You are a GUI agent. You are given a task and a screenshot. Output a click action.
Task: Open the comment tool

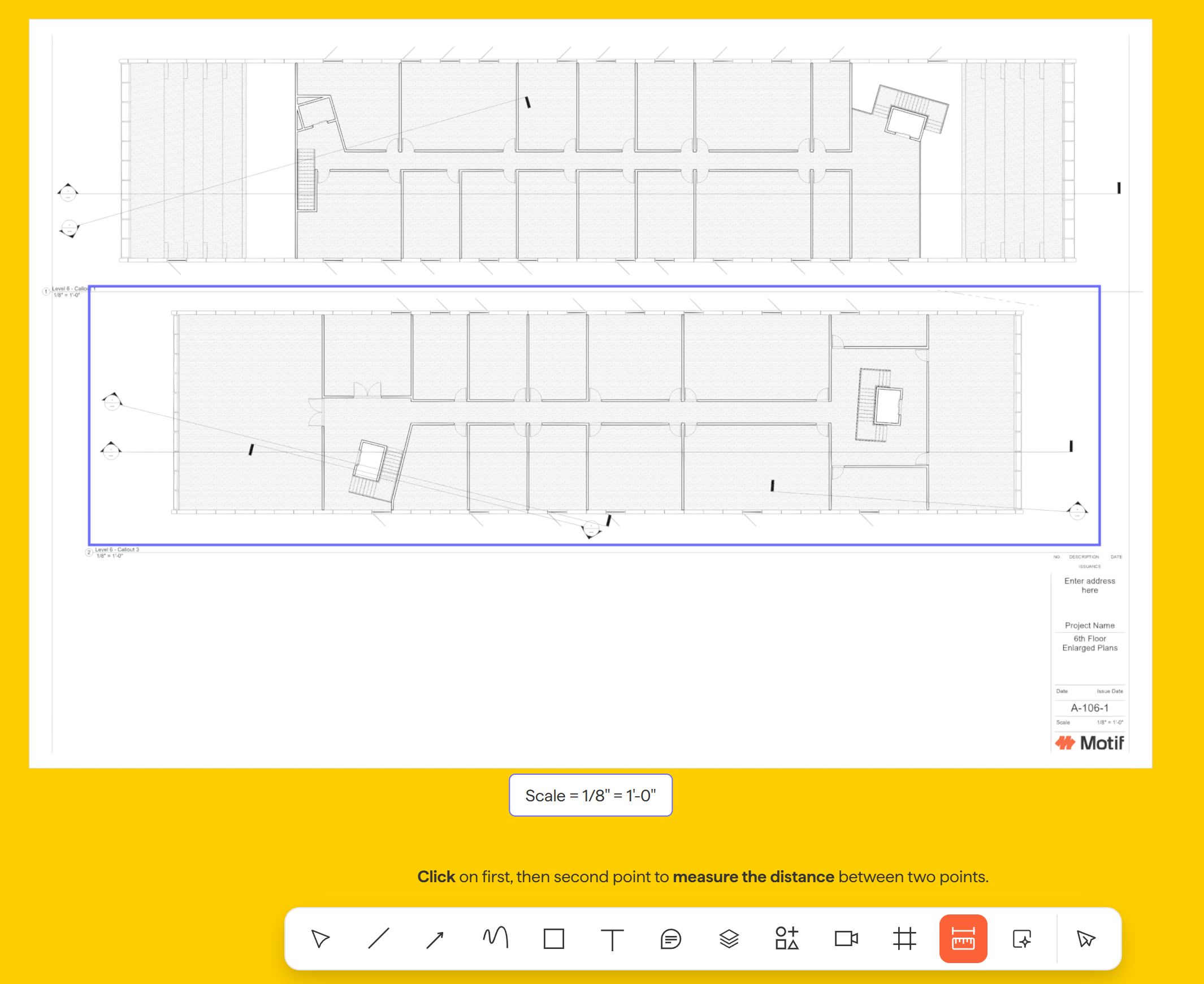pyautogui.click(x=671, y=939)
